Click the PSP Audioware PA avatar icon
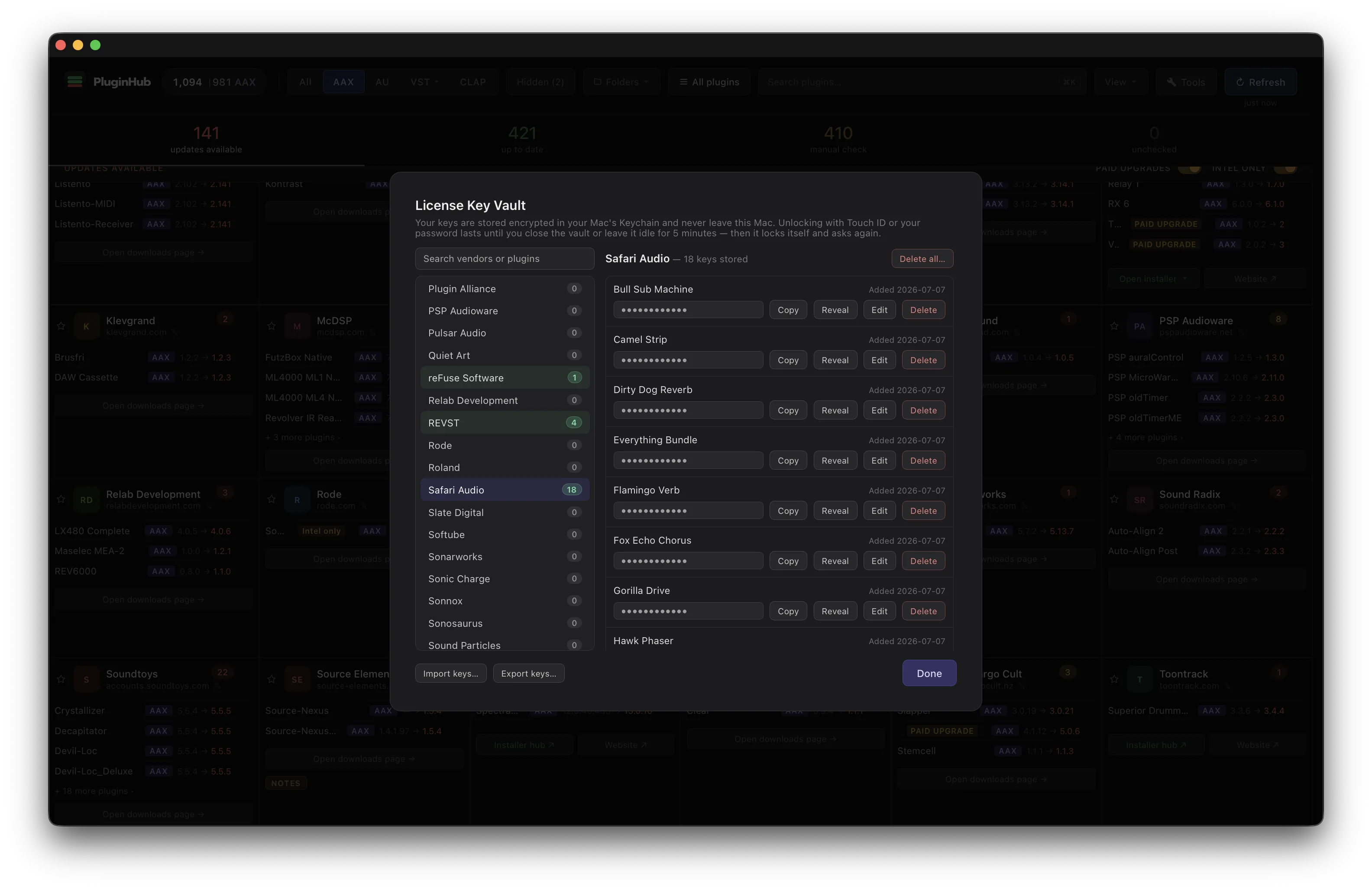 (x=1140, y=326)
